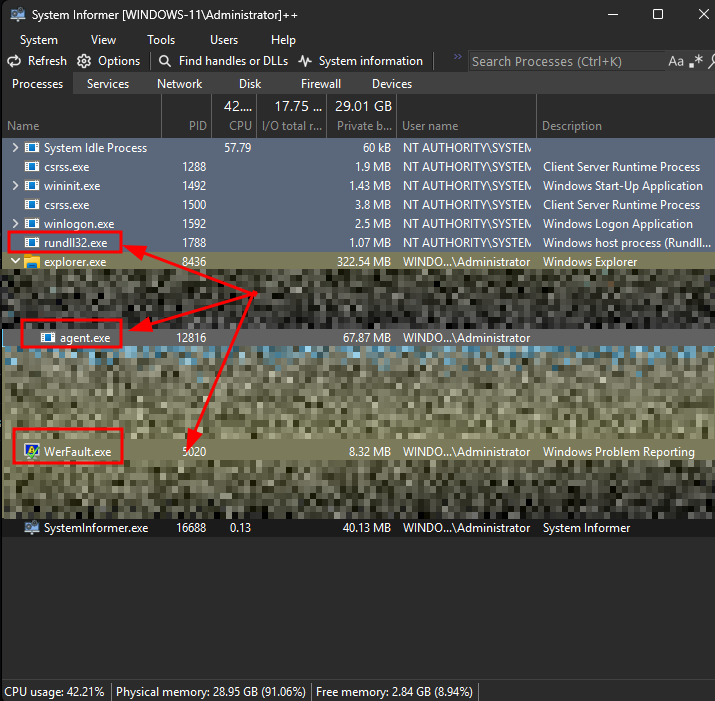Click the Free memory status bar entry

(x=394, y=691)
